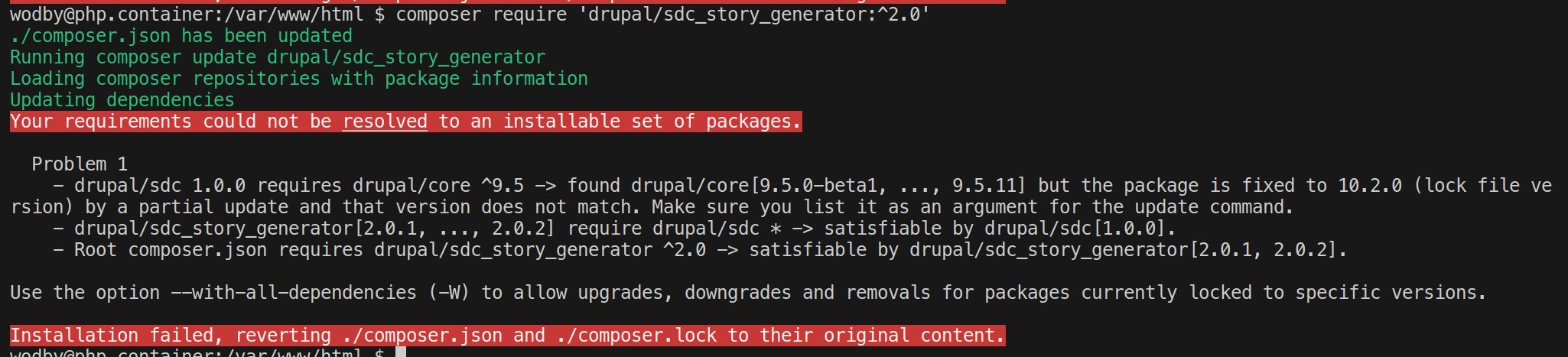Click the underlined word 'resolved'
The image size is (1568, 357).
click(385, 122)
